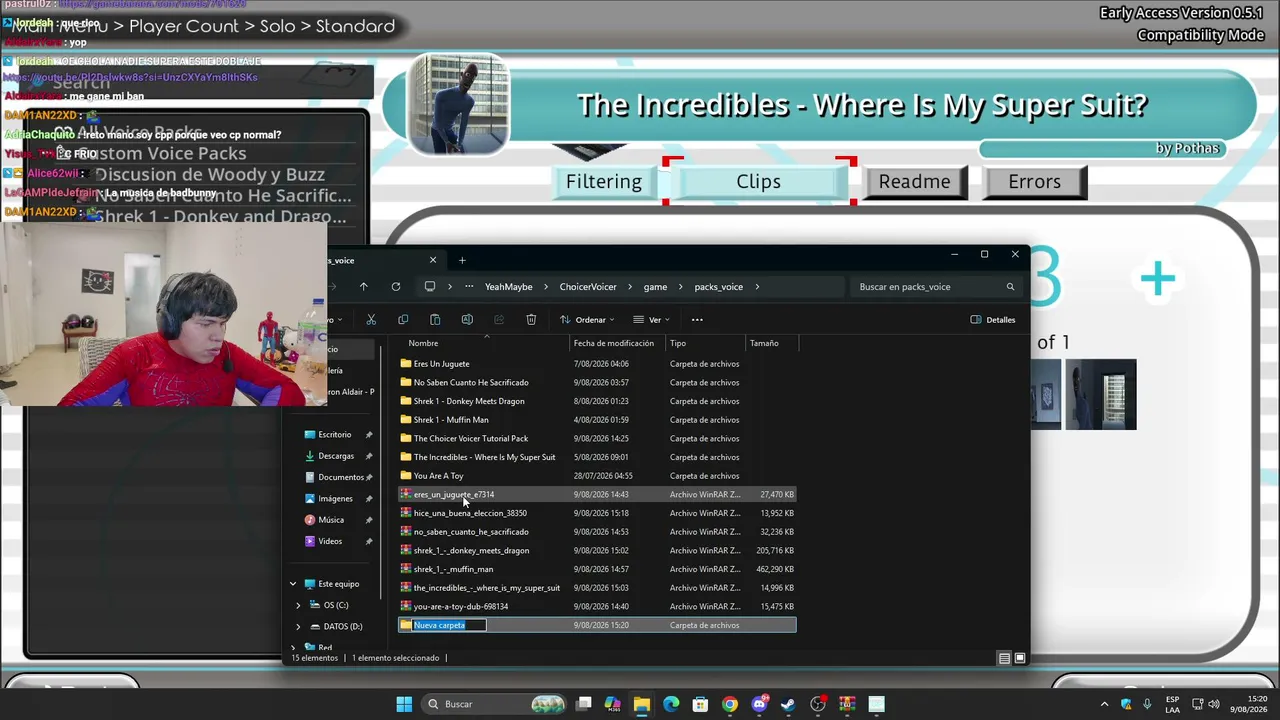
Task: Click the taskbar Buscar search box
Action: click(x=494, y=704)
